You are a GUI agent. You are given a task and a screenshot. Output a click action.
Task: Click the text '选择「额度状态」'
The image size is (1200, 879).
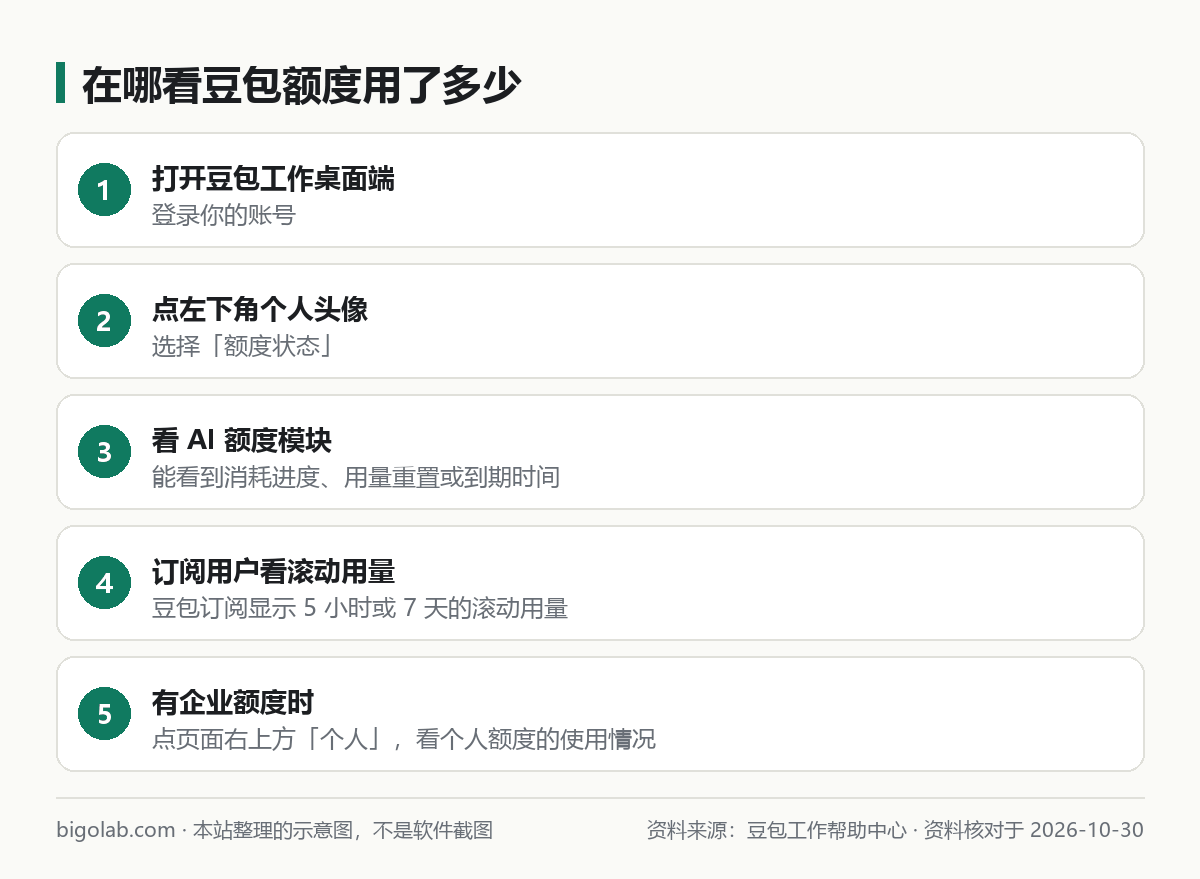[242, 346]
